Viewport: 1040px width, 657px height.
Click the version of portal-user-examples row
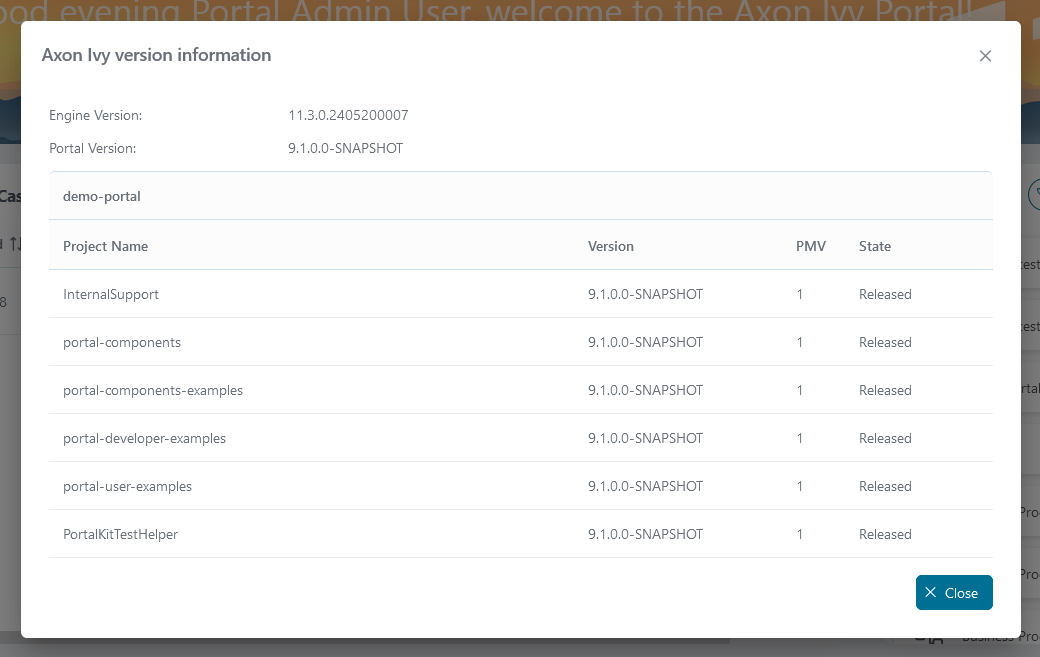[645, 487]
